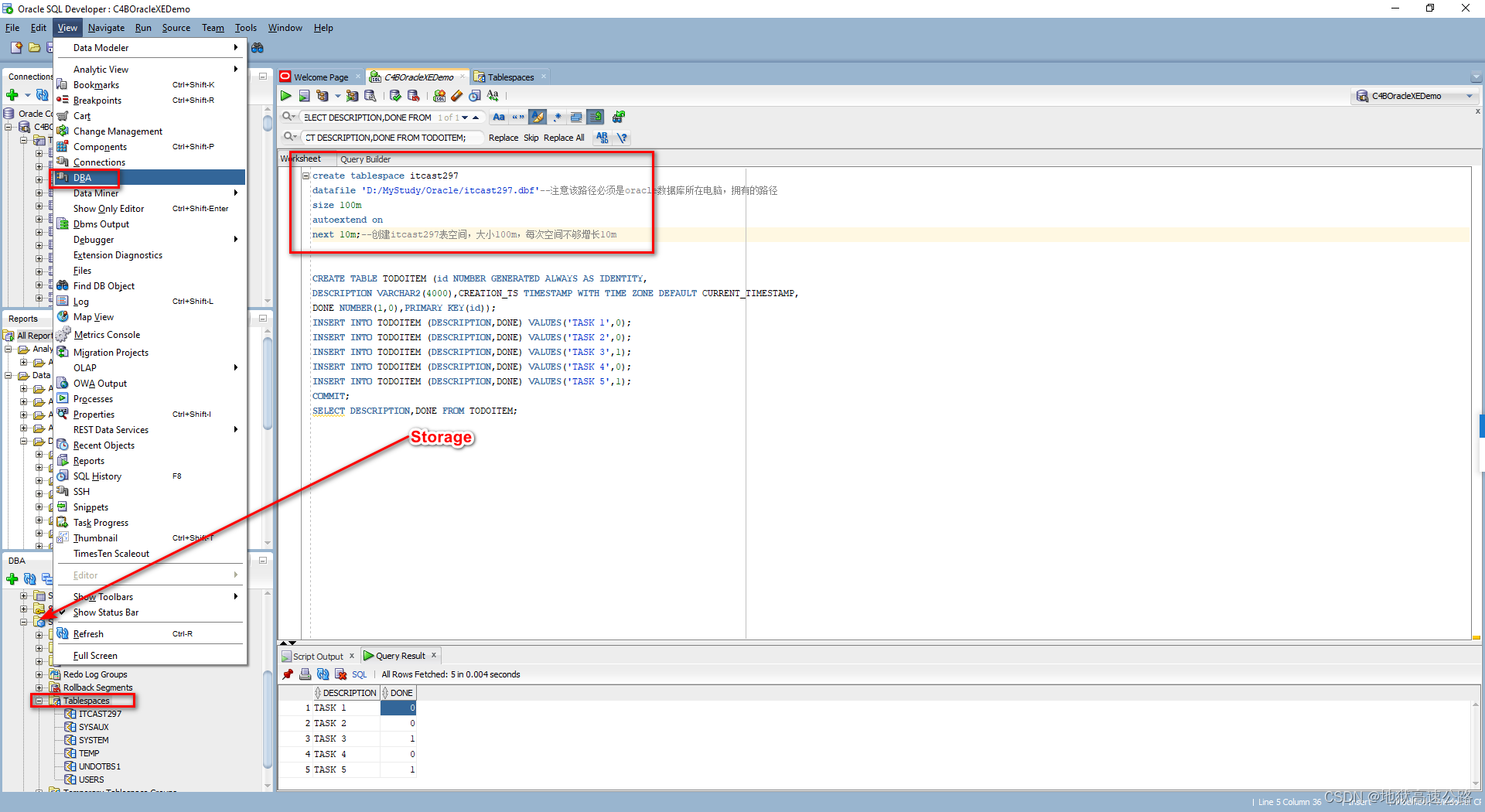Expand the Rollback Segments node

point(39,687)
